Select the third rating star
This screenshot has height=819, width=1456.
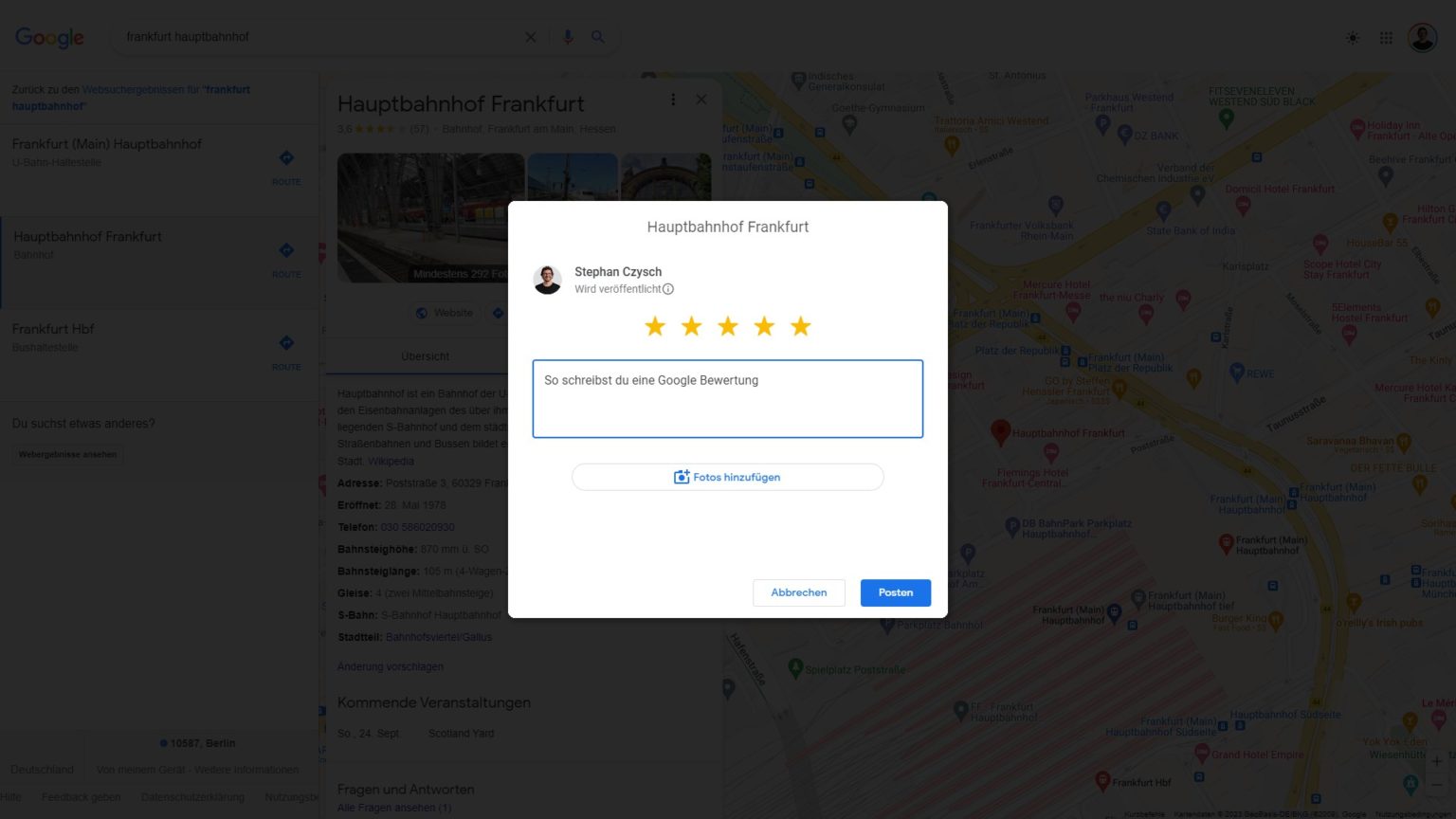coord(728,326)
